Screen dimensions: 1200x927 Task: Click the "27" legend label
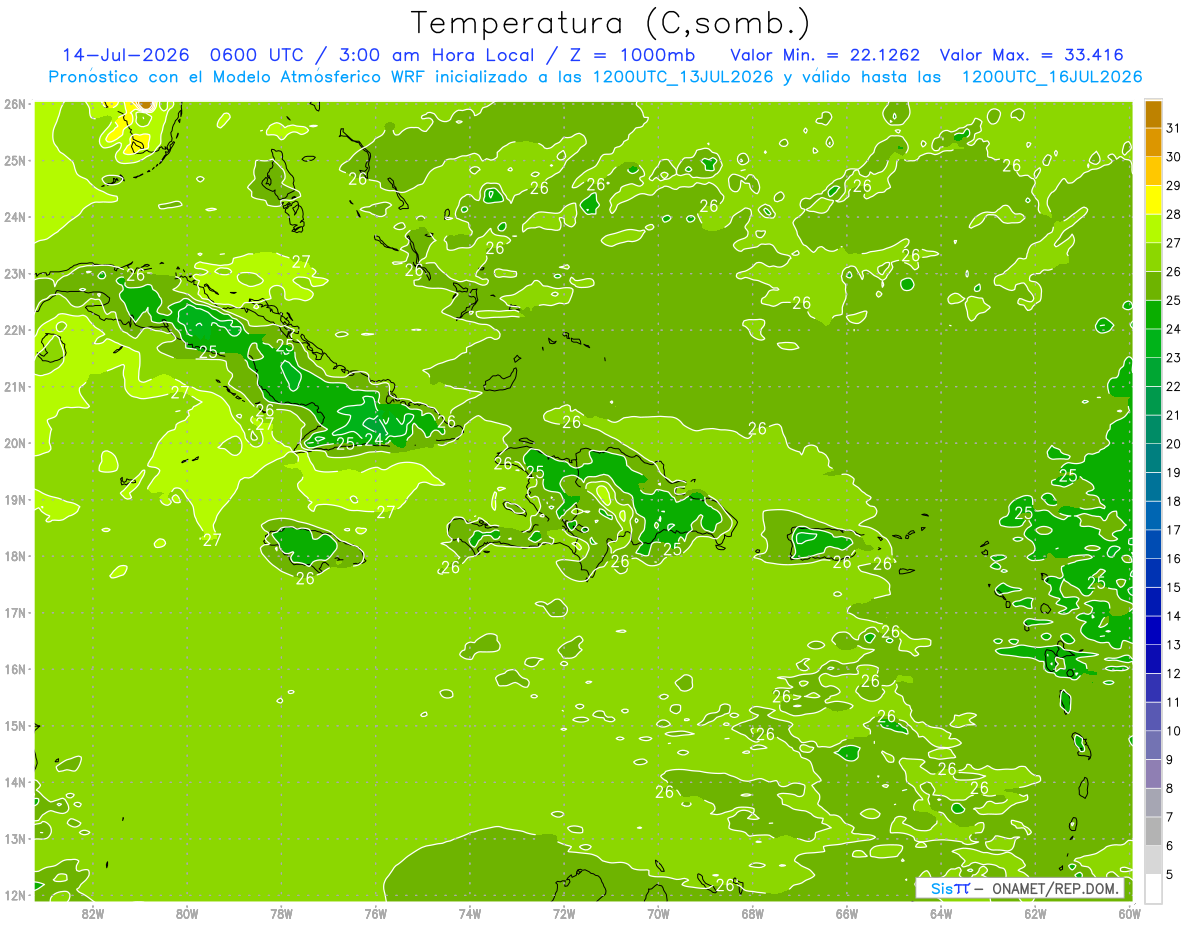point(1173,243)
